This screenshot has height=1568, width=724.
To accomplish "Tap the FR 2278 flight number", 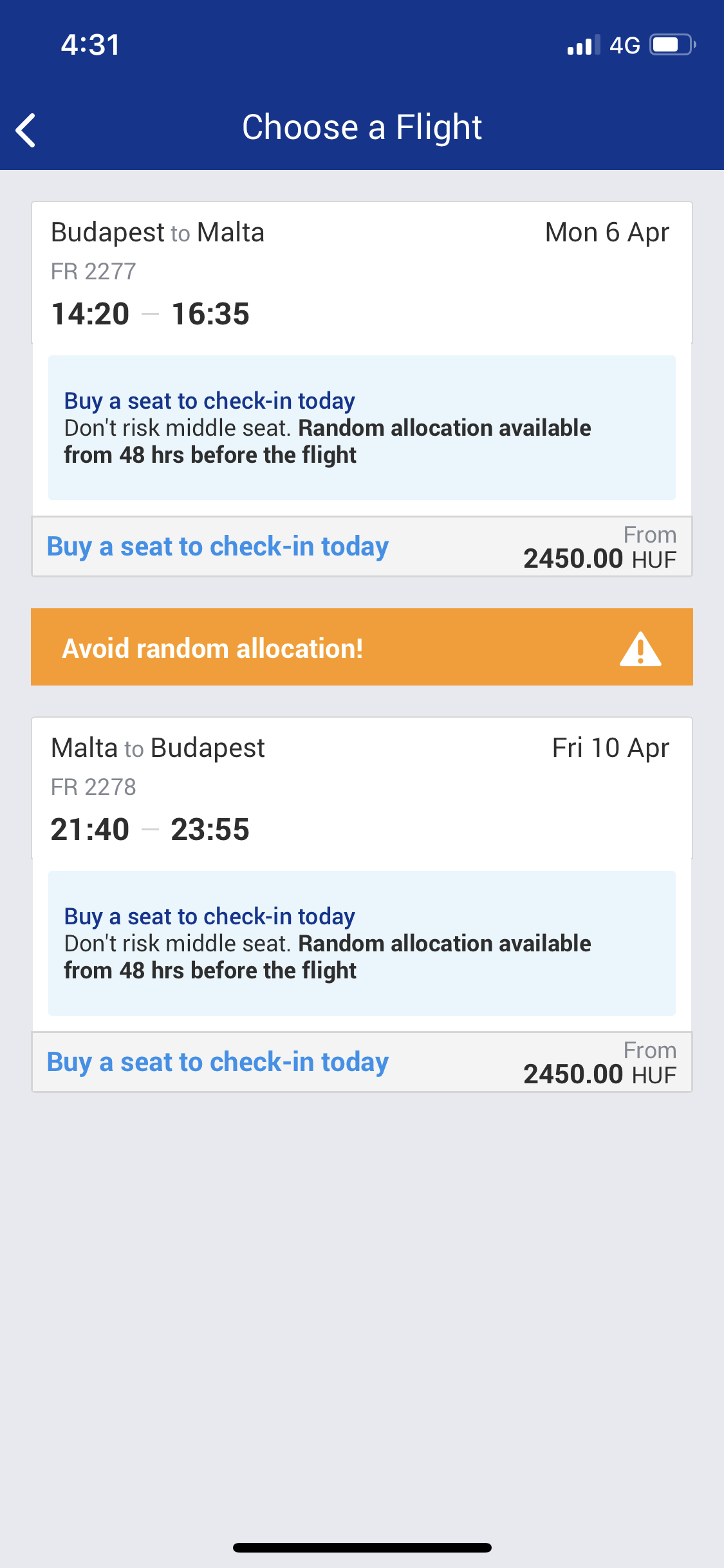I will (93, 787).
